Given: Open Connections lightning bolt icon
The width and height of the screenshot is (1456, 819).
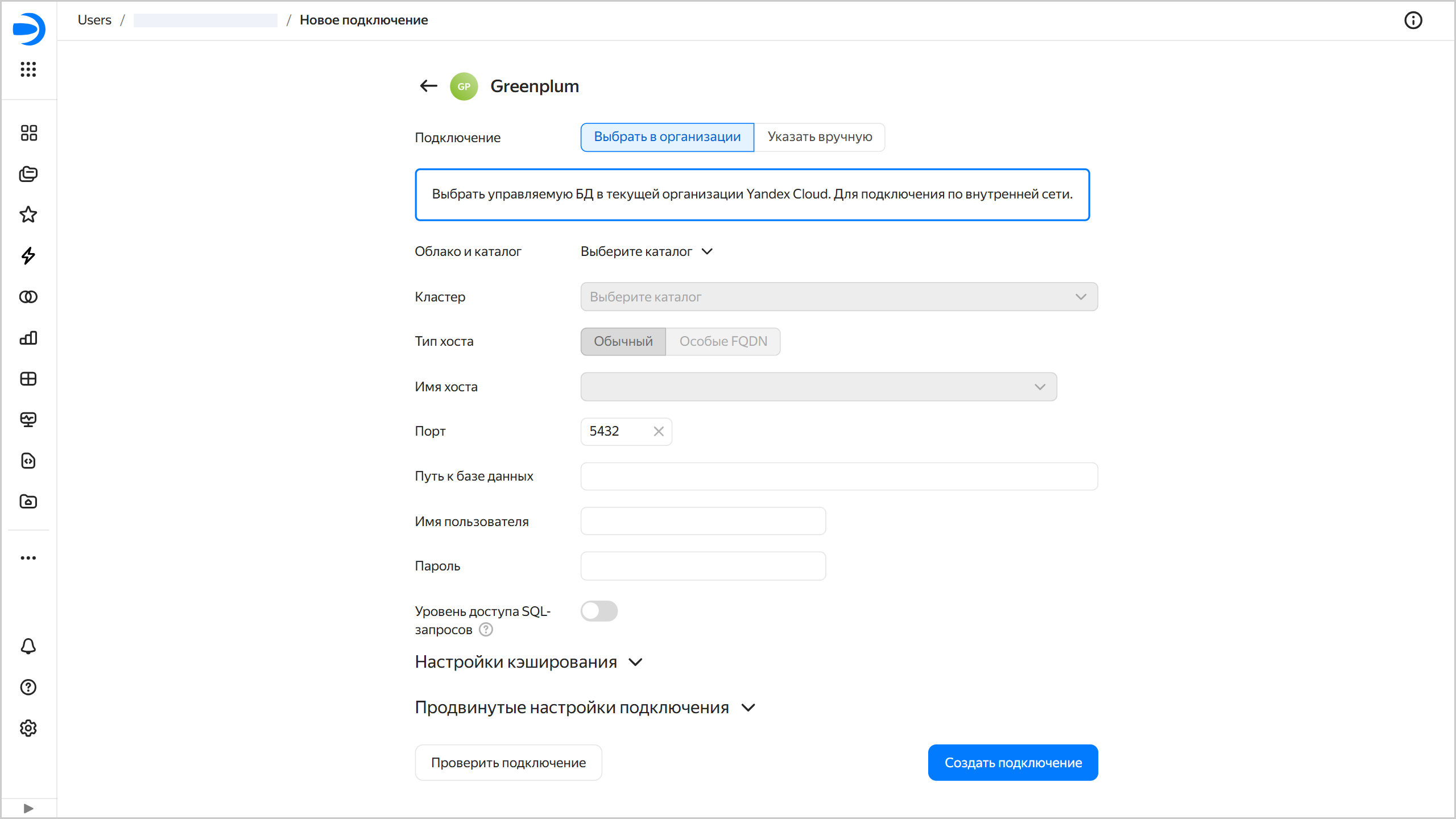Looking at the screenshot, I should pyautogui.click(x=28, y=256).
